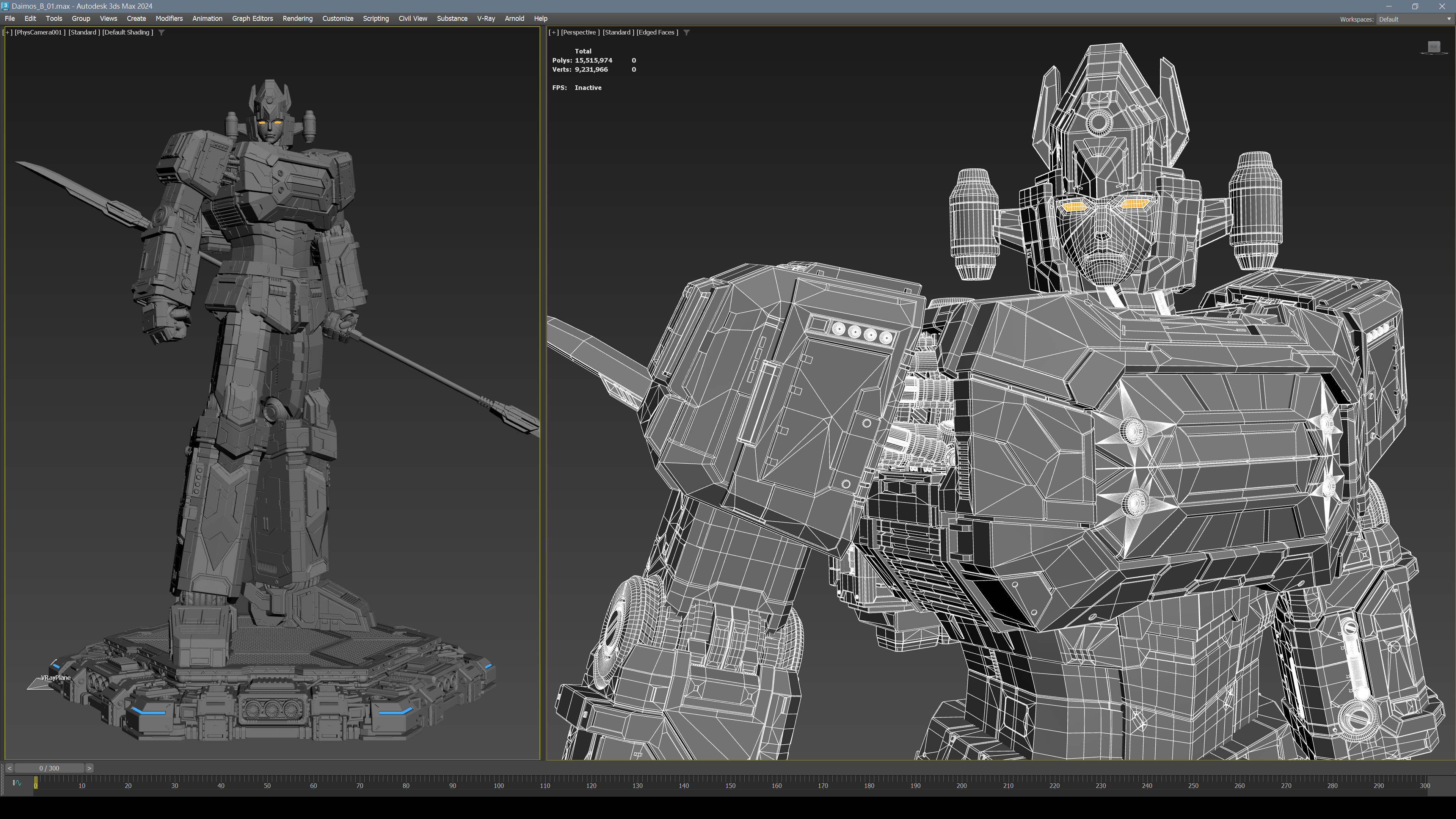Click frame 50 on the timeline

point(267,786)
